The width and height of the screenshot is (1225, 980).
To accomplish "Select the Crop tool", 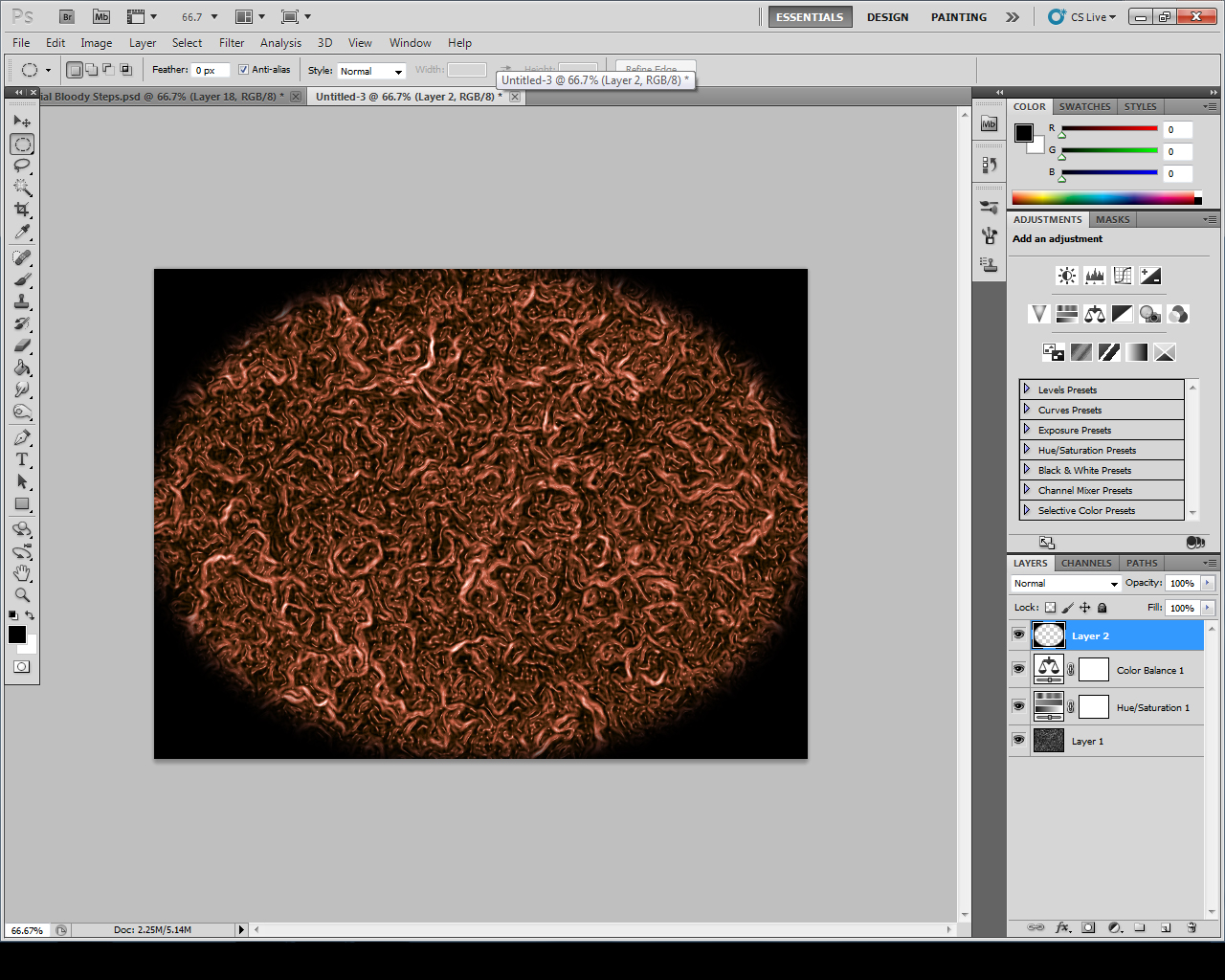I will pos(22,210).
